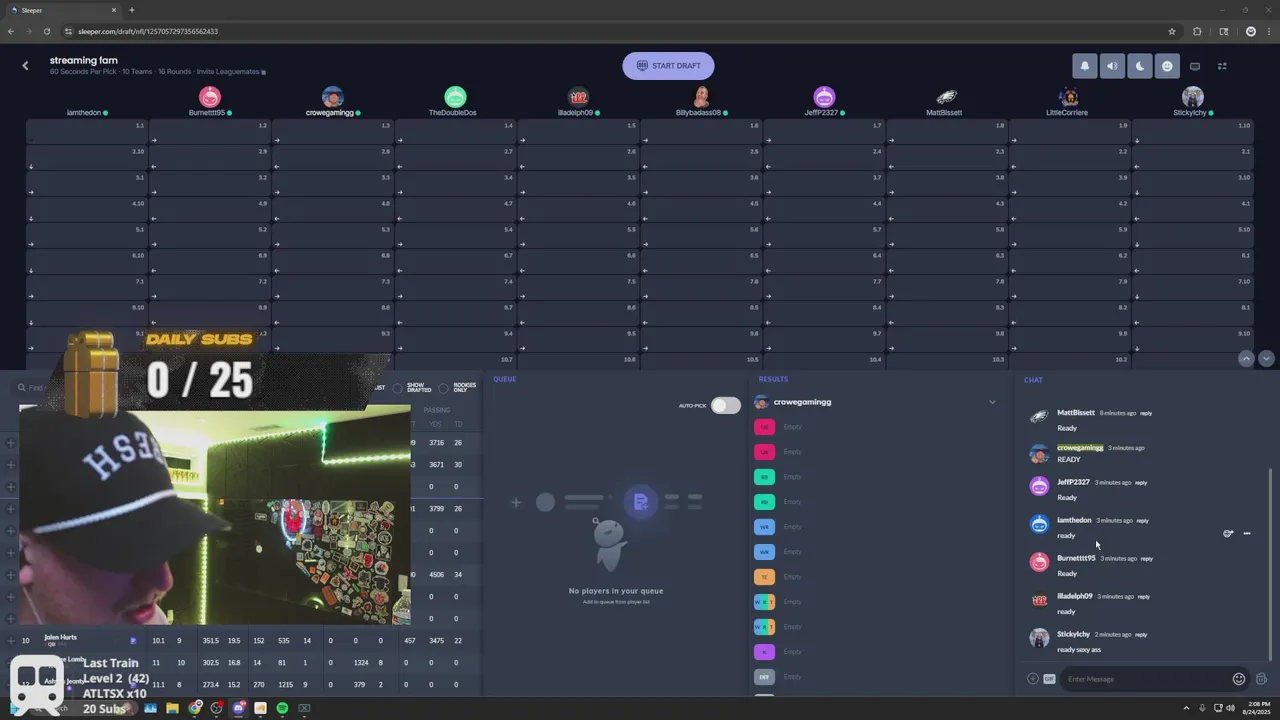The image size is (1280, 720).
Task: Reply to JeffP2327's chat message
Action: (1141, 483)
